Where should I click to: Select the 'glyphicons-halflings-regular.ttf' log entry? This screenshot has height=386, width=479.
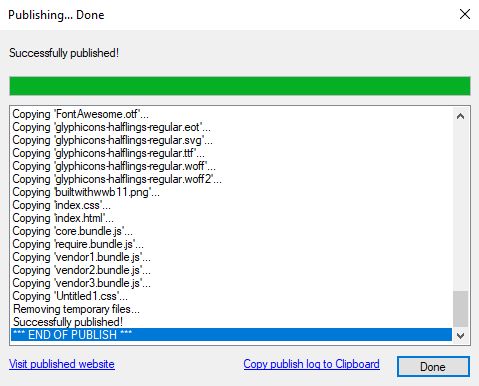coord(231,153)
